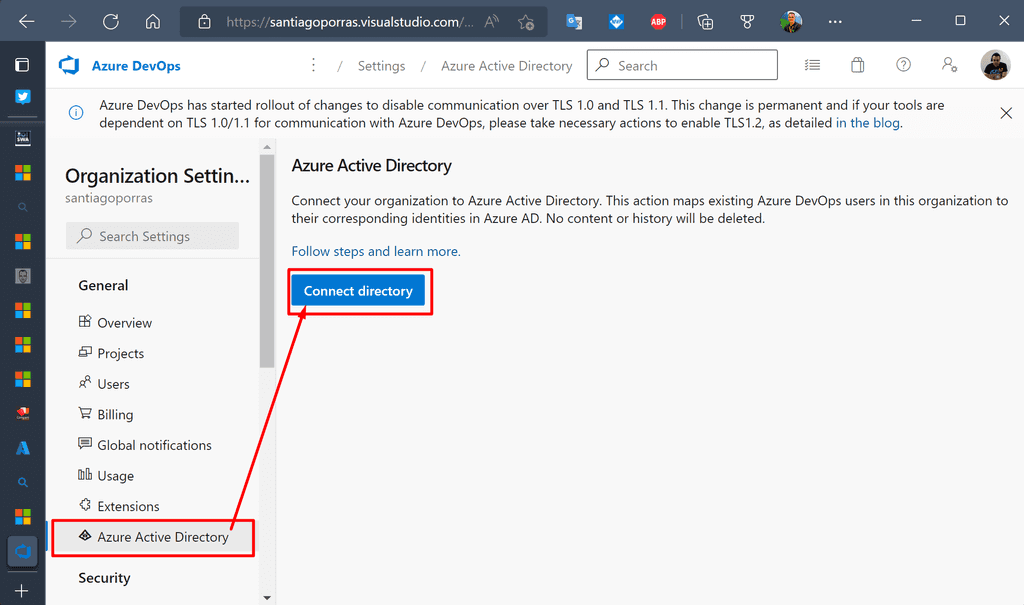Click the Connect directory button

pyautogui.click(x=359, y=291)
